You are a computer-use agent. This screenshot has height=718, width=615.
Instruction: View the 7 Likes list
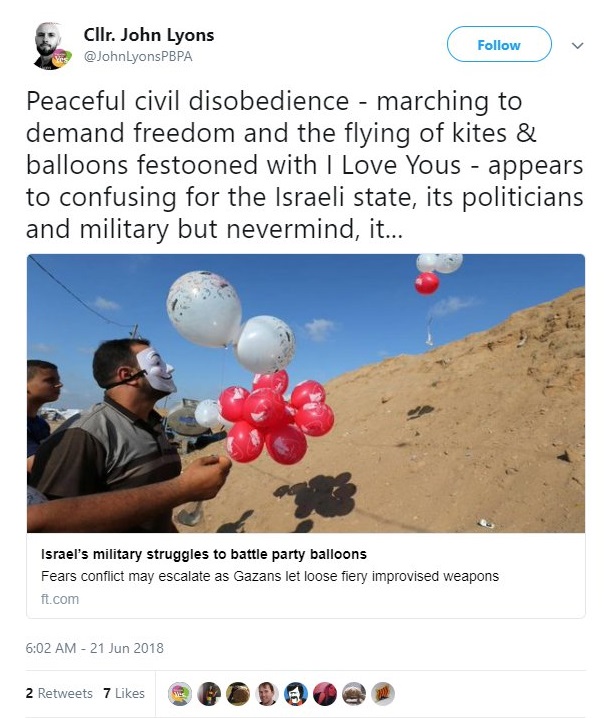(124, 693)
